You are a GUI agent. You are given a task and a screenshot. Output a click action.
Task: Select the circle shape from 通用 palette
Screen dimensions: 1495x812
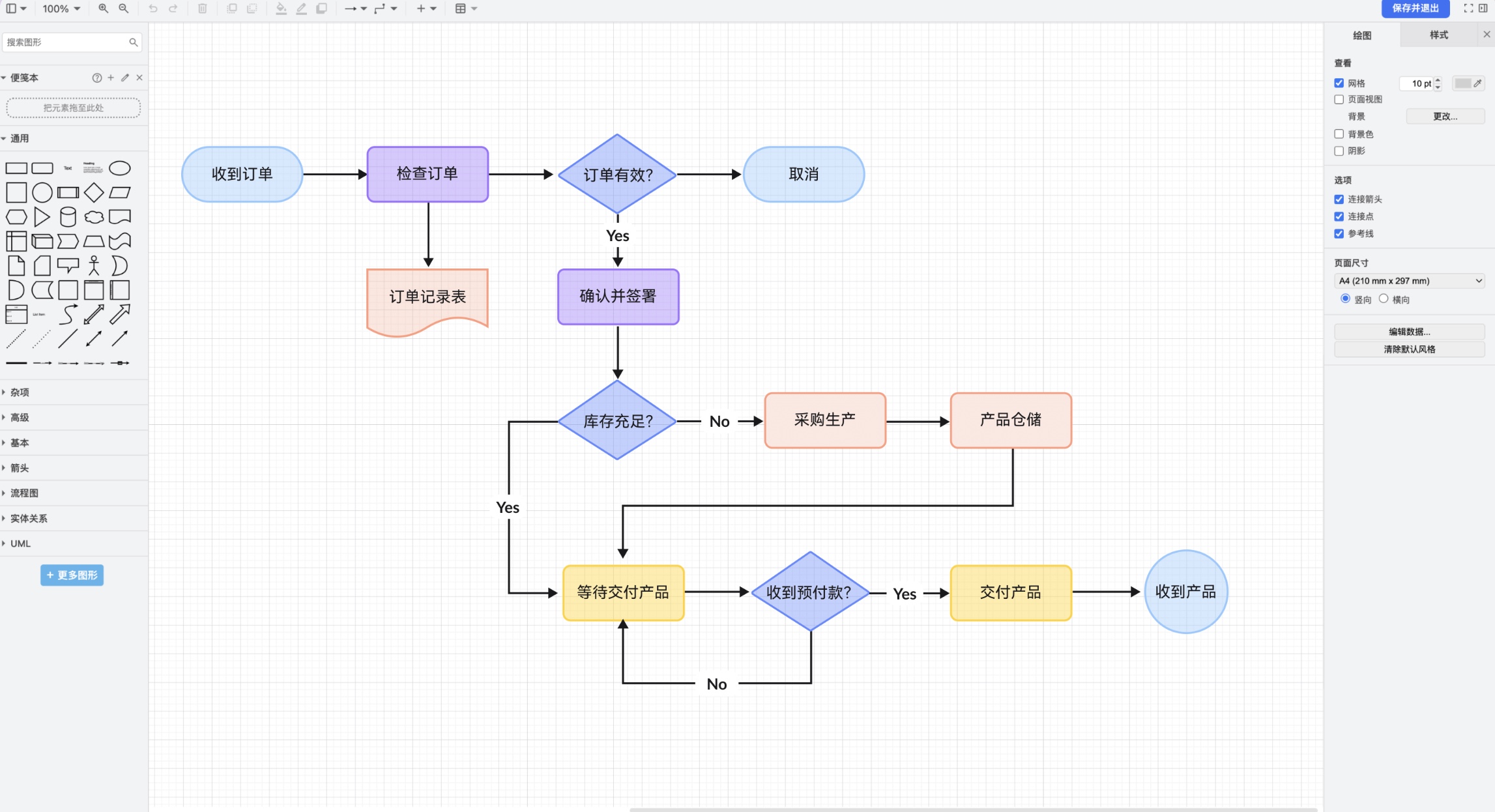click(42, 193)
